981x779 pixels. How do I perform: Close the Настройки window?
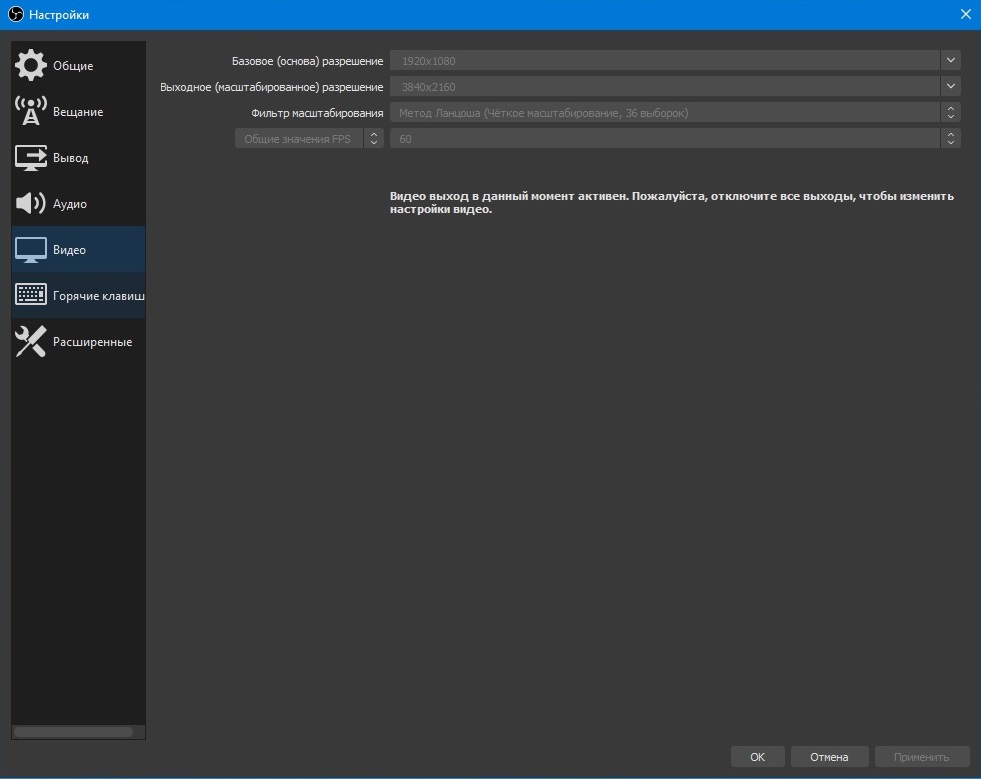(x=965, y=14)
